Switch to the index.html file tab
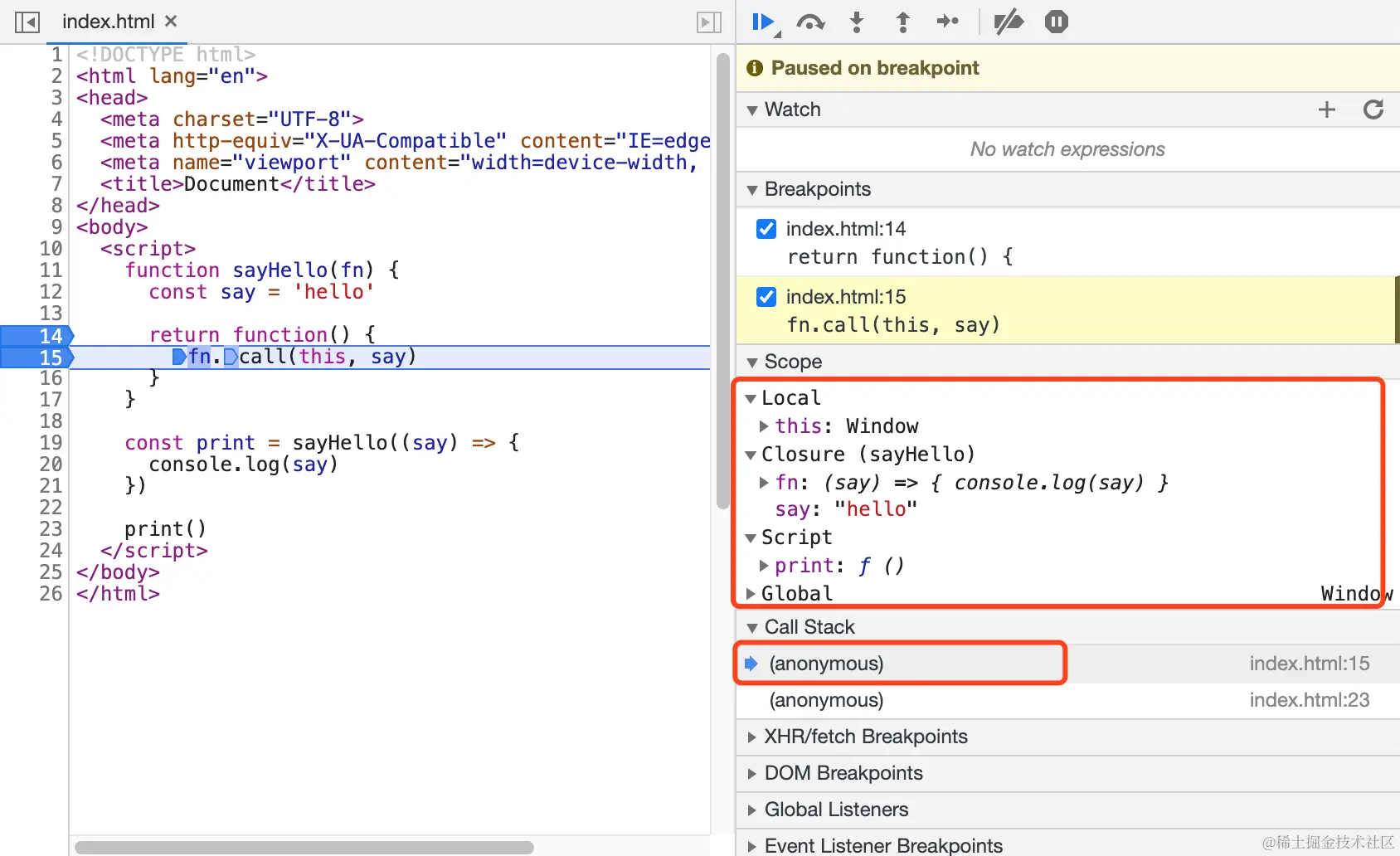This screenshot has width=1400, height=856. click(x=108, y=22)
